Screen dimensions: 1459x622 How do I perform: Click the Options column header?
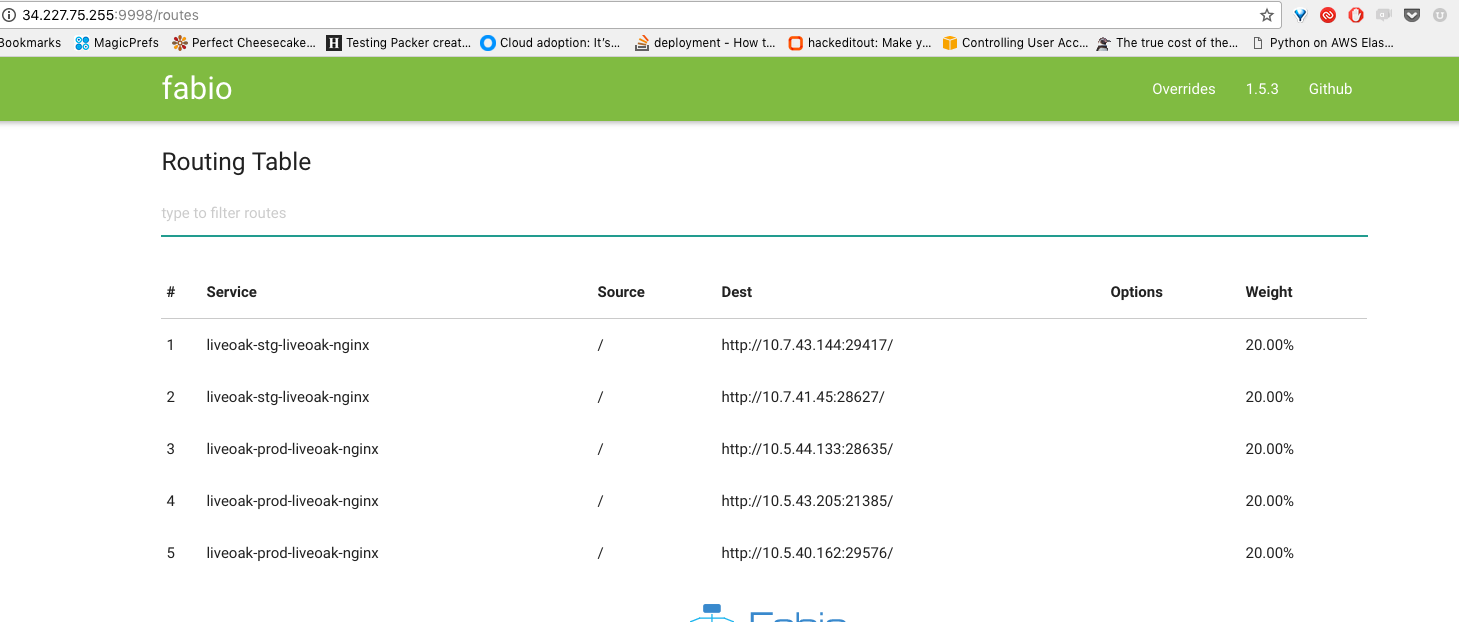(x=1136, y=292)
